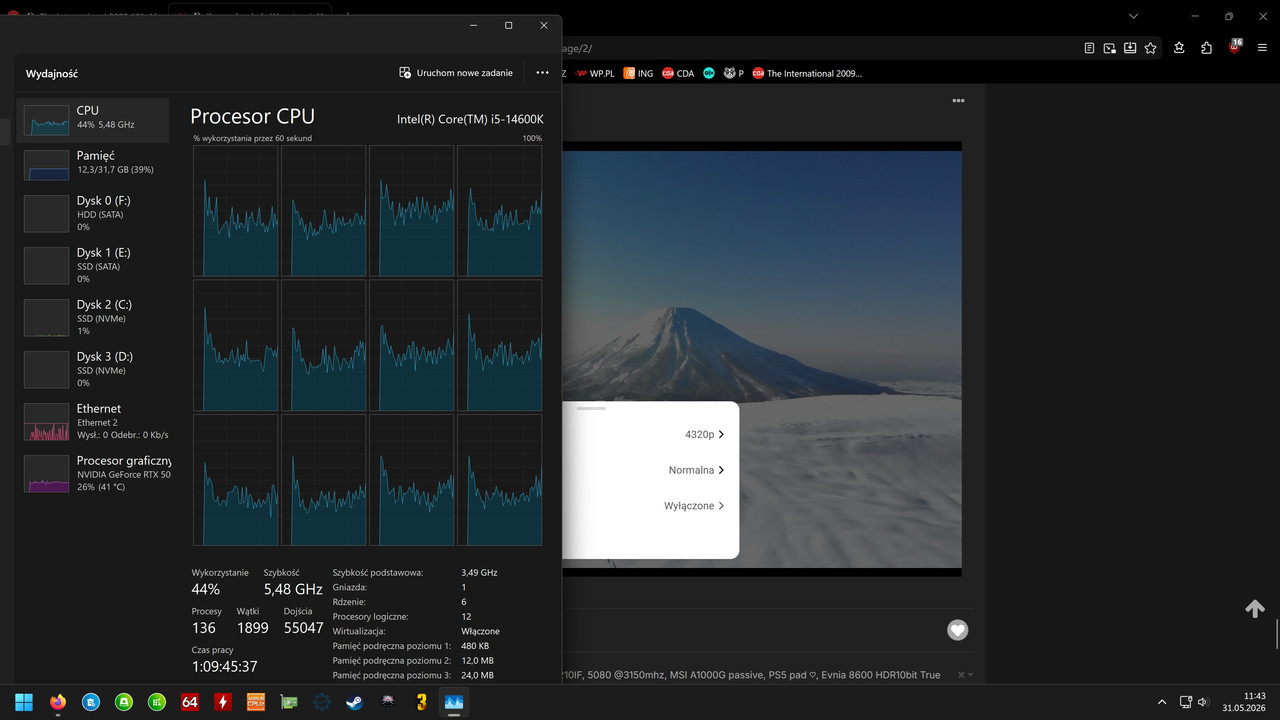Open The International 2009 bookmark
The height and width of the screenshot is (720, 1280).
coord(807,73)
